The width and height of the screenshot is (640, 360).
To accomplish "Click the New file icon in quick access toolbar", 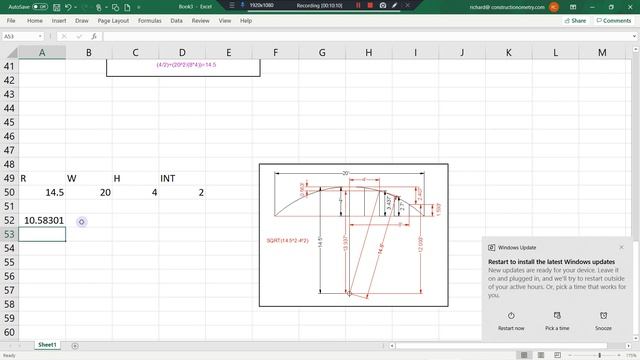I will (x=127, y=7).
